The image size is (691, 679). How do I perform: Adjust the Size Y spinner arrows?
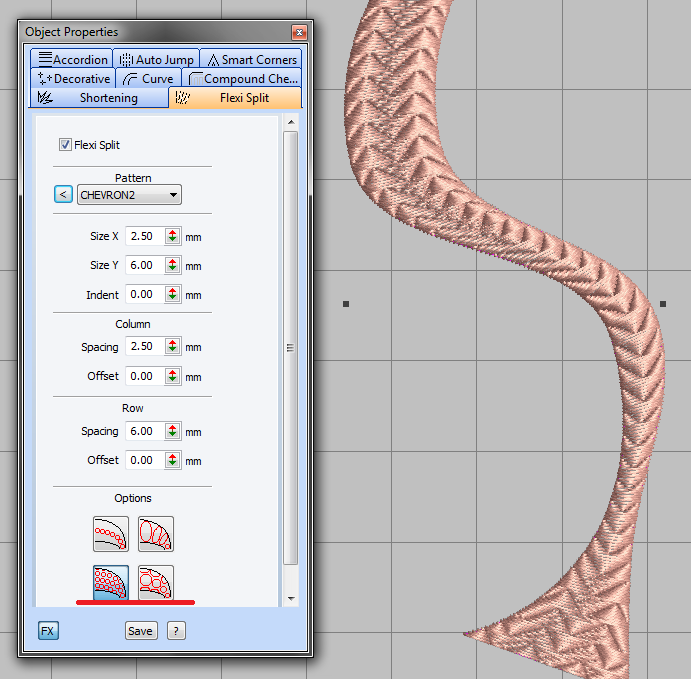[173, 266]
